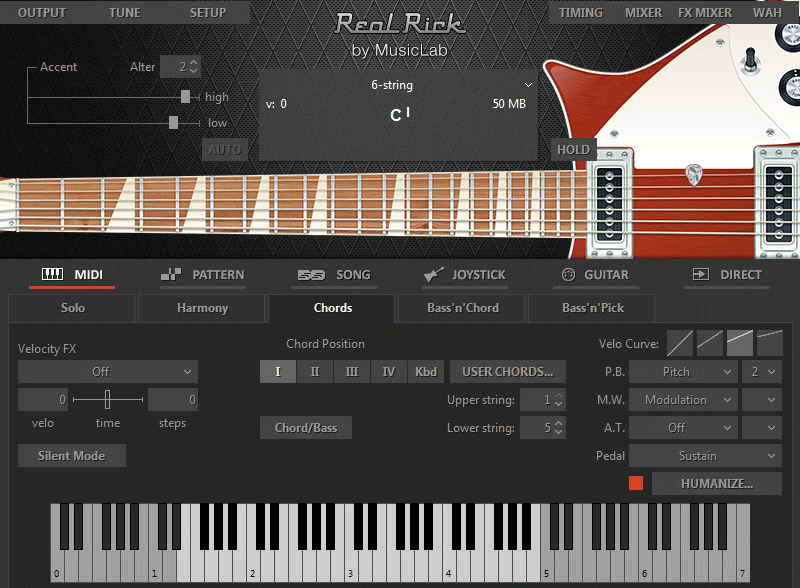
Task: Open the Chords sub-tab
Action: (332, 308)
